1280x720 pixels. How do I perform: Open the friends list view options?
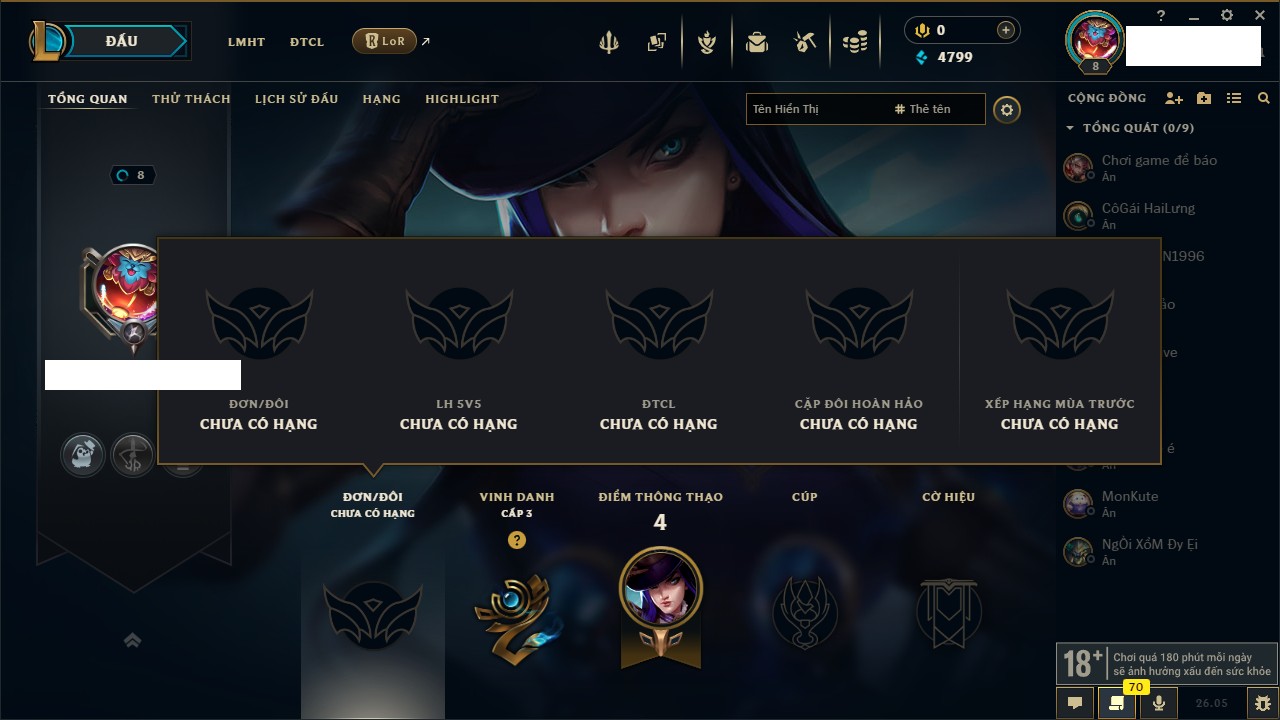pos(1234,98)
